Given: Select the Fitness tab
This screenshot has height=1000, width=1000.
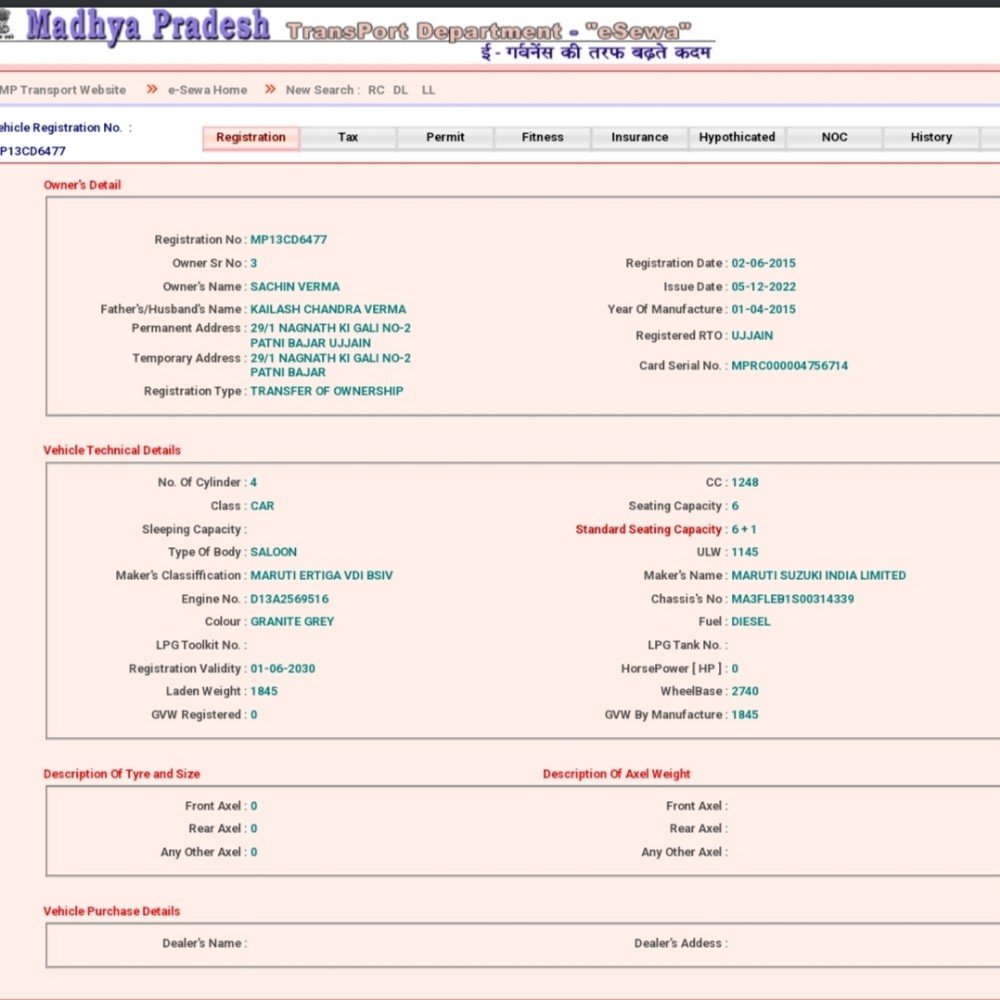Looking at the screenshot, I should (543, 138).
